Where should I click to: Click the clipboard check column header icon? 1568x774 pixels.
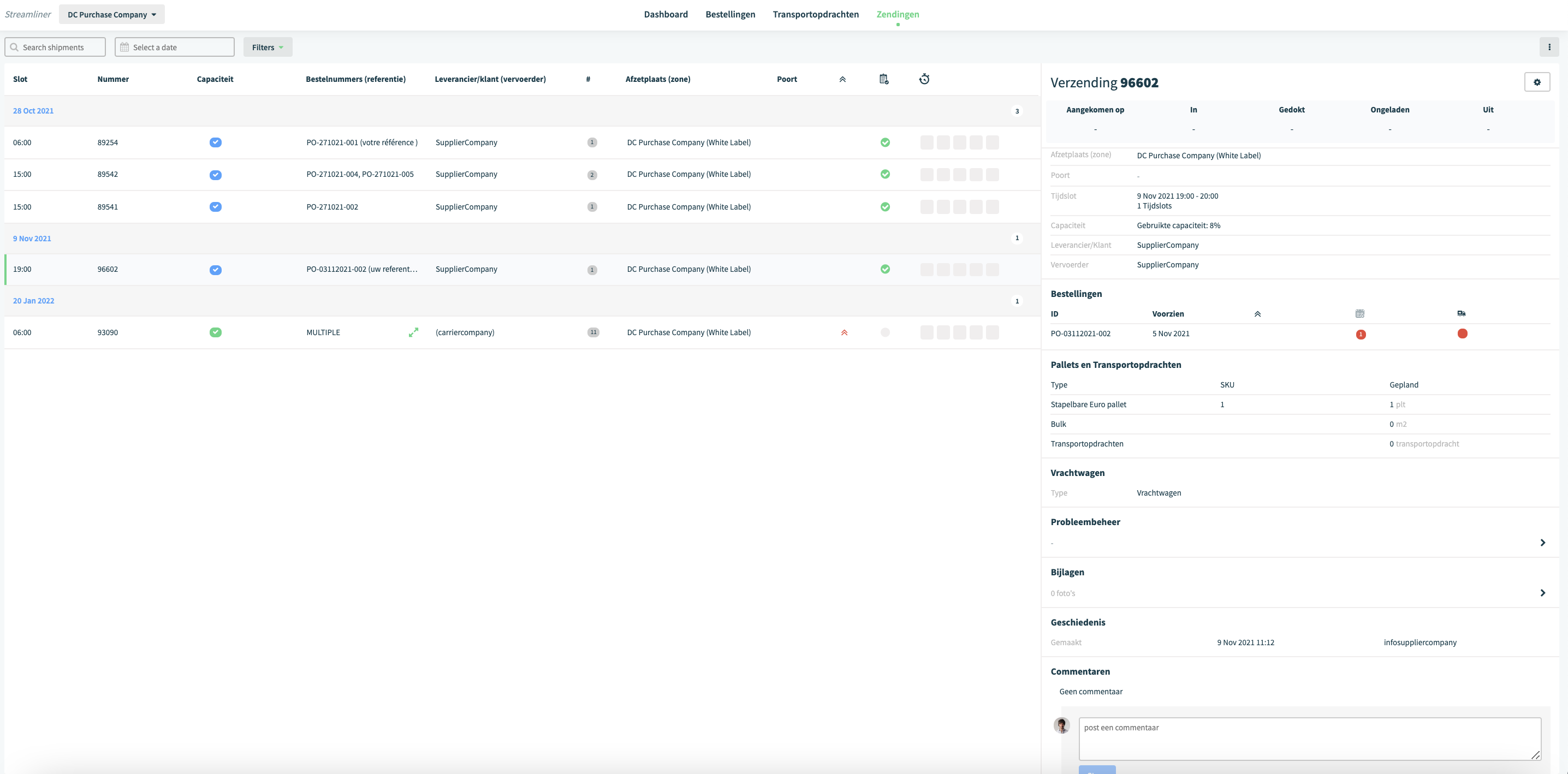click(x=884, y=79)
